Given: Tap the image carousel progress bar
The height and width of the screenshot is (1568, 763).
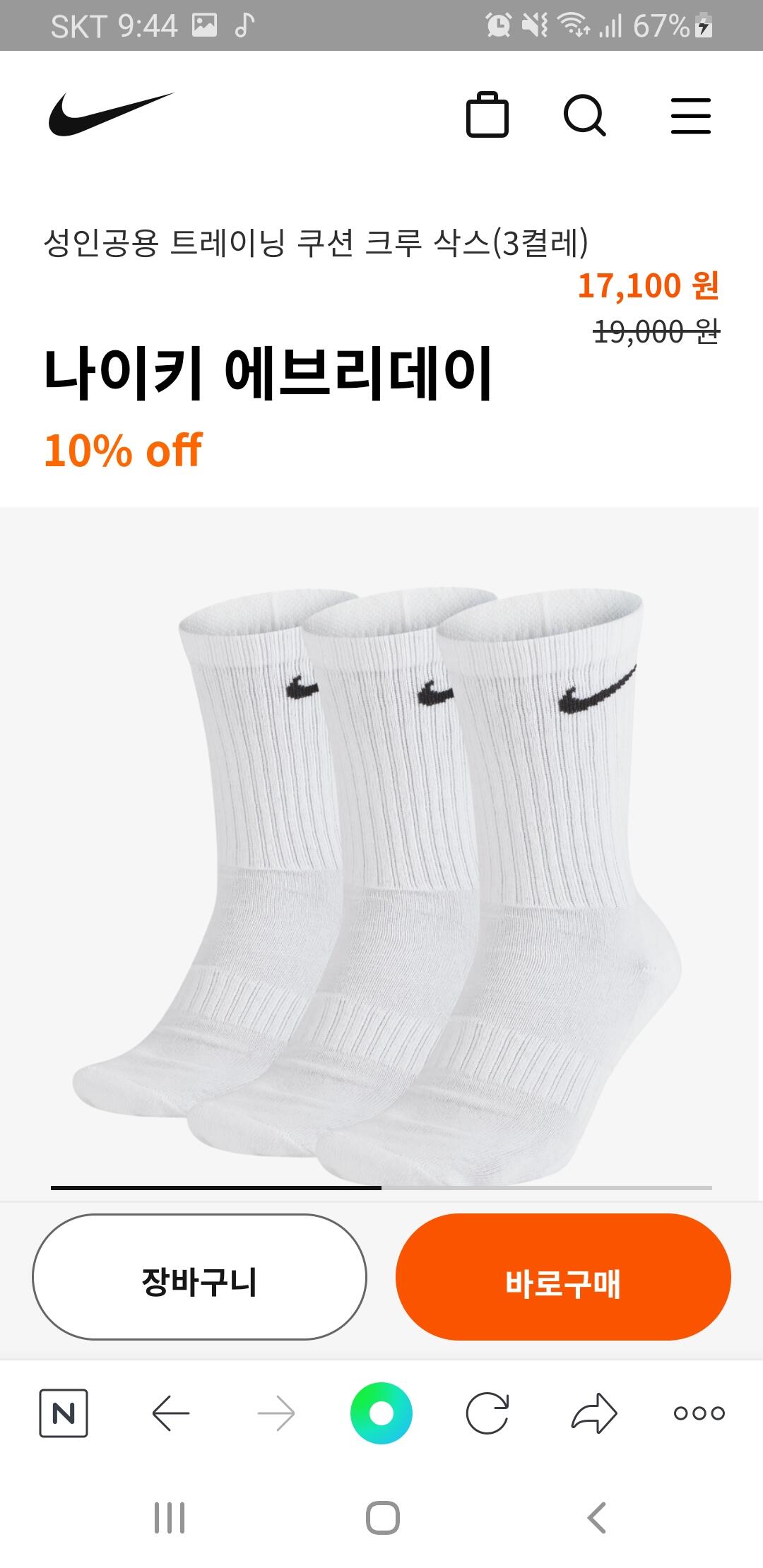Looking at the screenshot, I should tap(381, 1188).
